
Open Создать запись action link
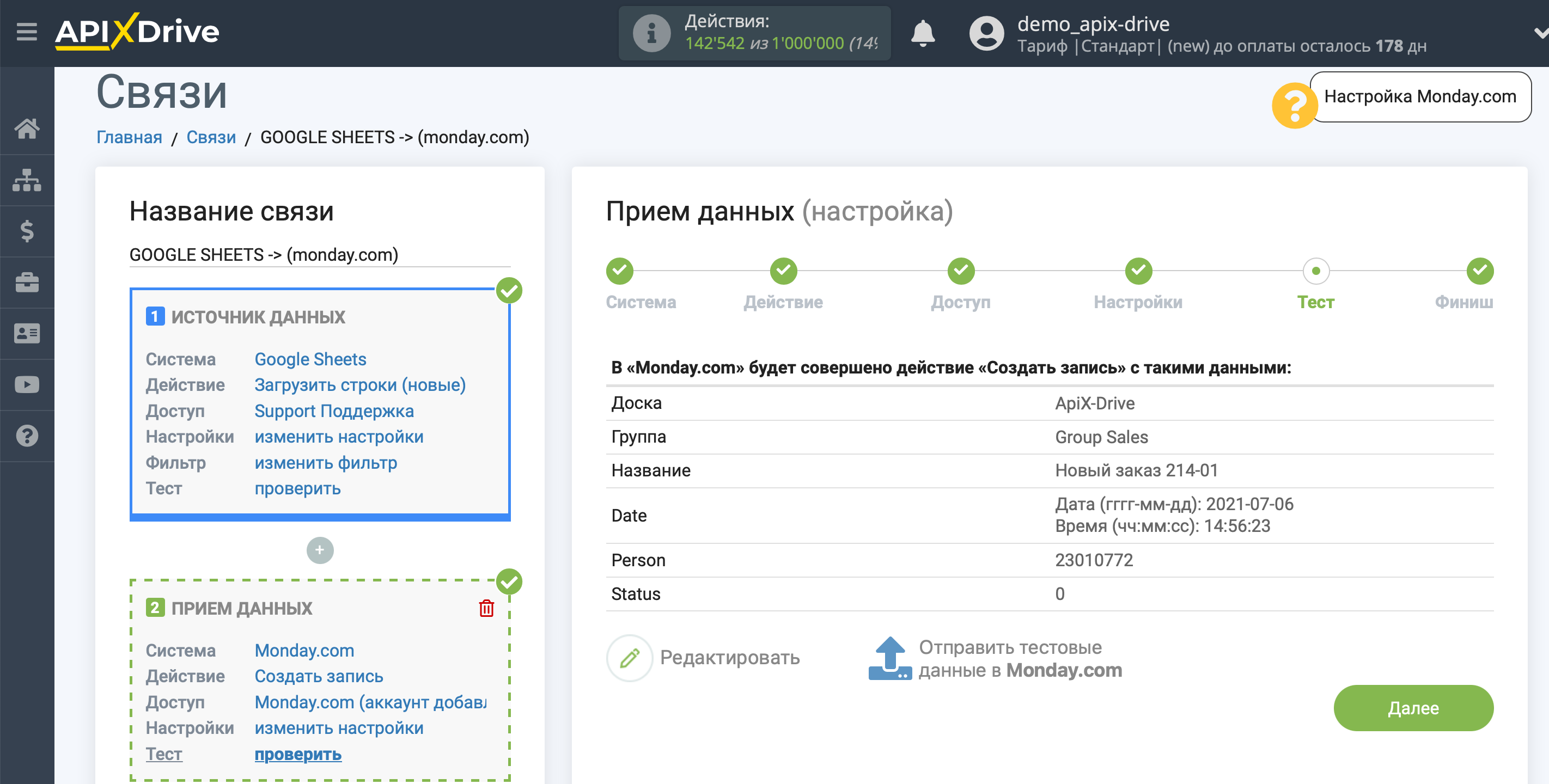[319, 676]
